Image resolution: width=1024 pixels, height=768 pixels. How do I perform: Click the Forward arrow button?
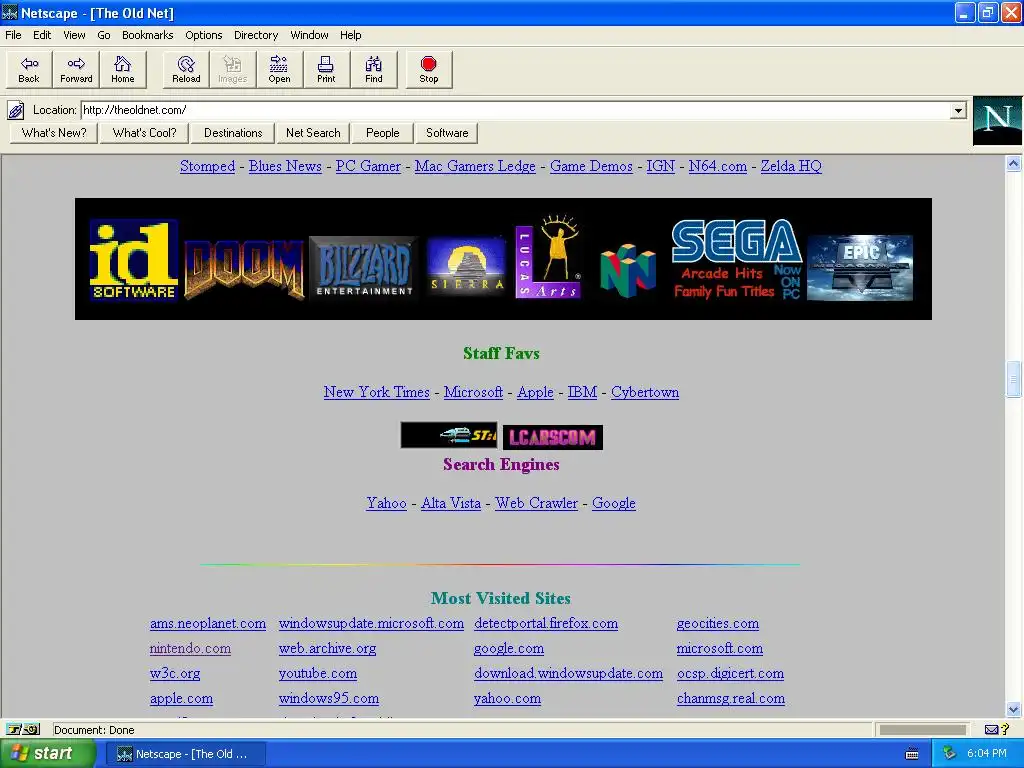pos(76,69)
